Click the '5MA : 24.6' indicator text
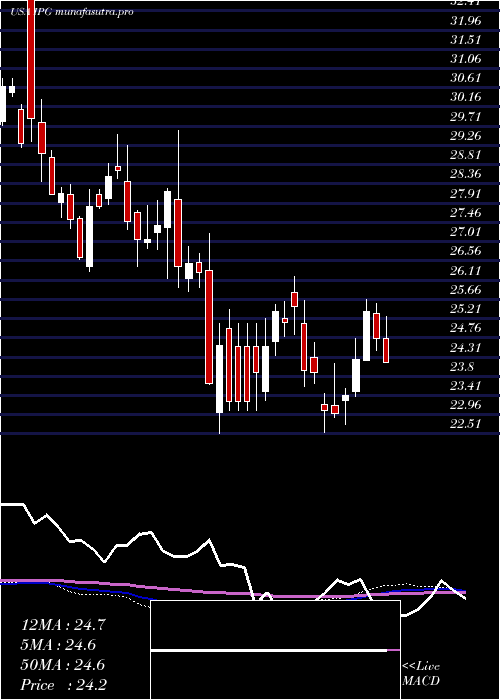This screenshot has height=700, width=500. (58, 645)
